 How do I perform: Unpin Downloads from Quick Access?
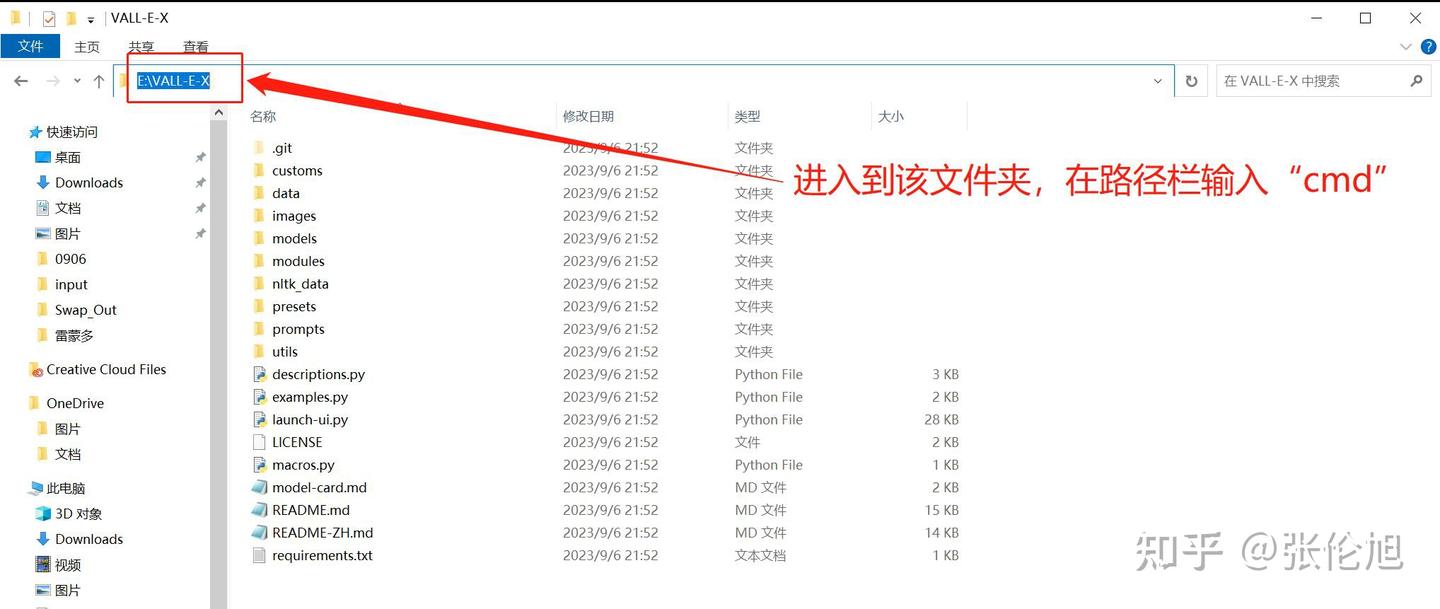click(199, 182)
